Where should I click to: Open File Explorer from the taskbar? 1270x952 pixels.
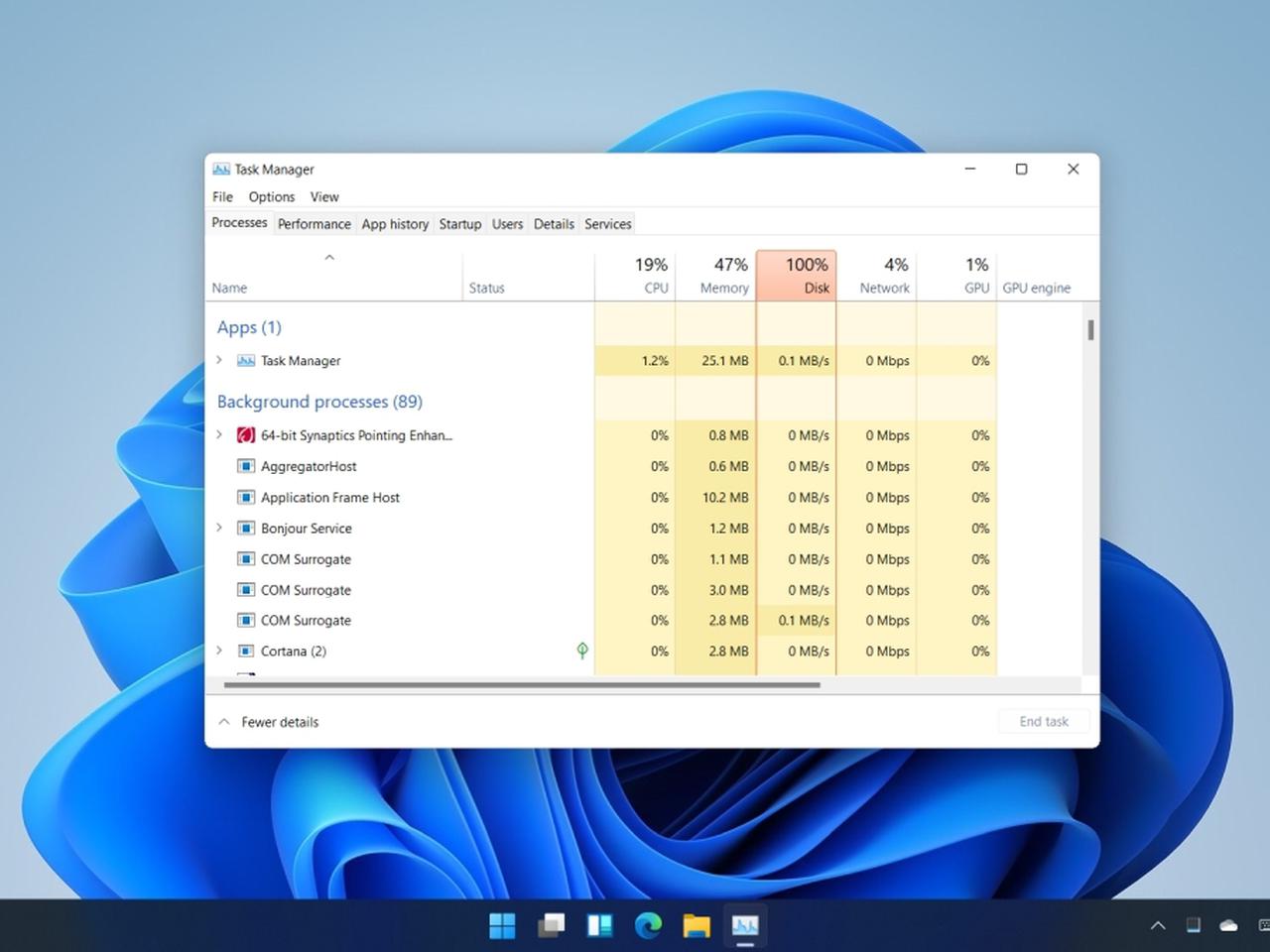click(x=697, y=925)
